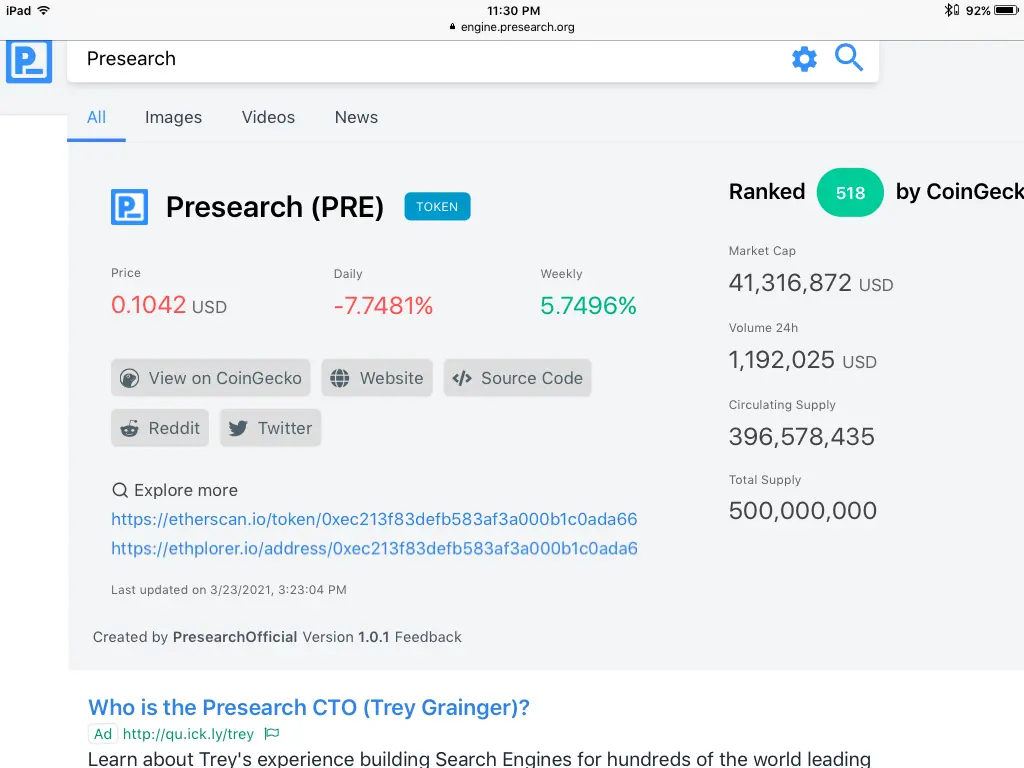Image resolution: width=1024 pixels, height=768 pixels.
Task: Click the battery indicator in status bar
Action: (1006, 10)
